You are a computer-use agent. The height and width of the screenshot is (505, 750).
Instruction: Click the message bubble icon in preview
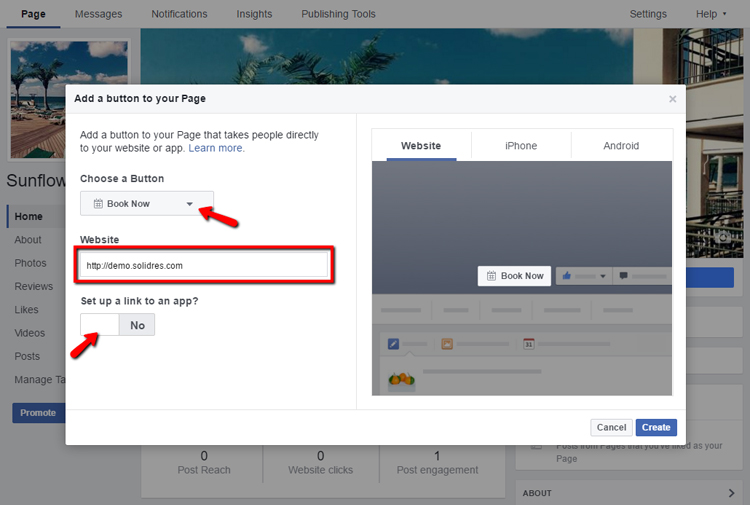coord(623,276)
